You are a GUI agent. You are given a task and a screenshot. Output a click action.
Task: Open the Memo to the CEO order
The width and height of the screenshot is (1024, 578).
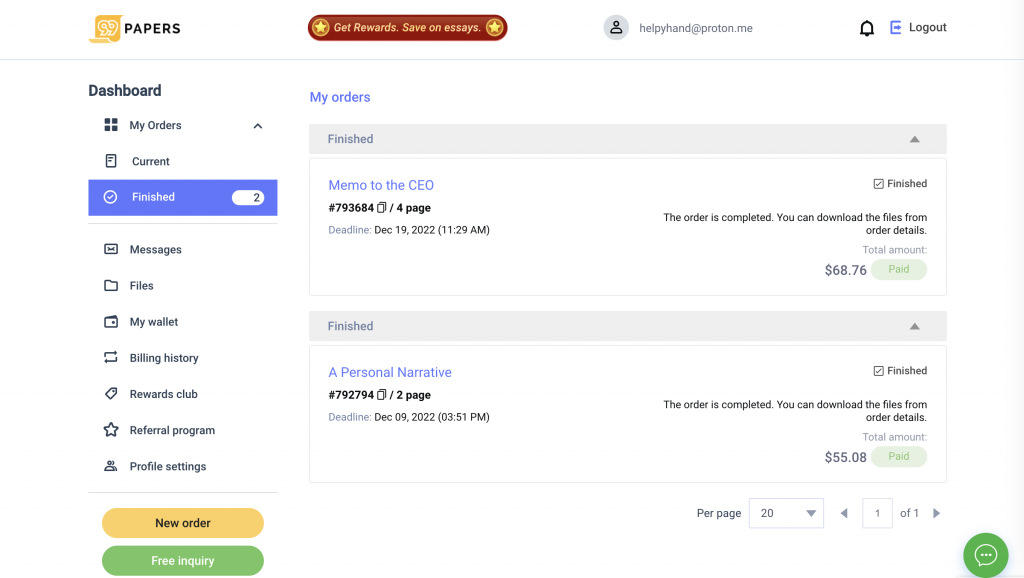point(381,185)
